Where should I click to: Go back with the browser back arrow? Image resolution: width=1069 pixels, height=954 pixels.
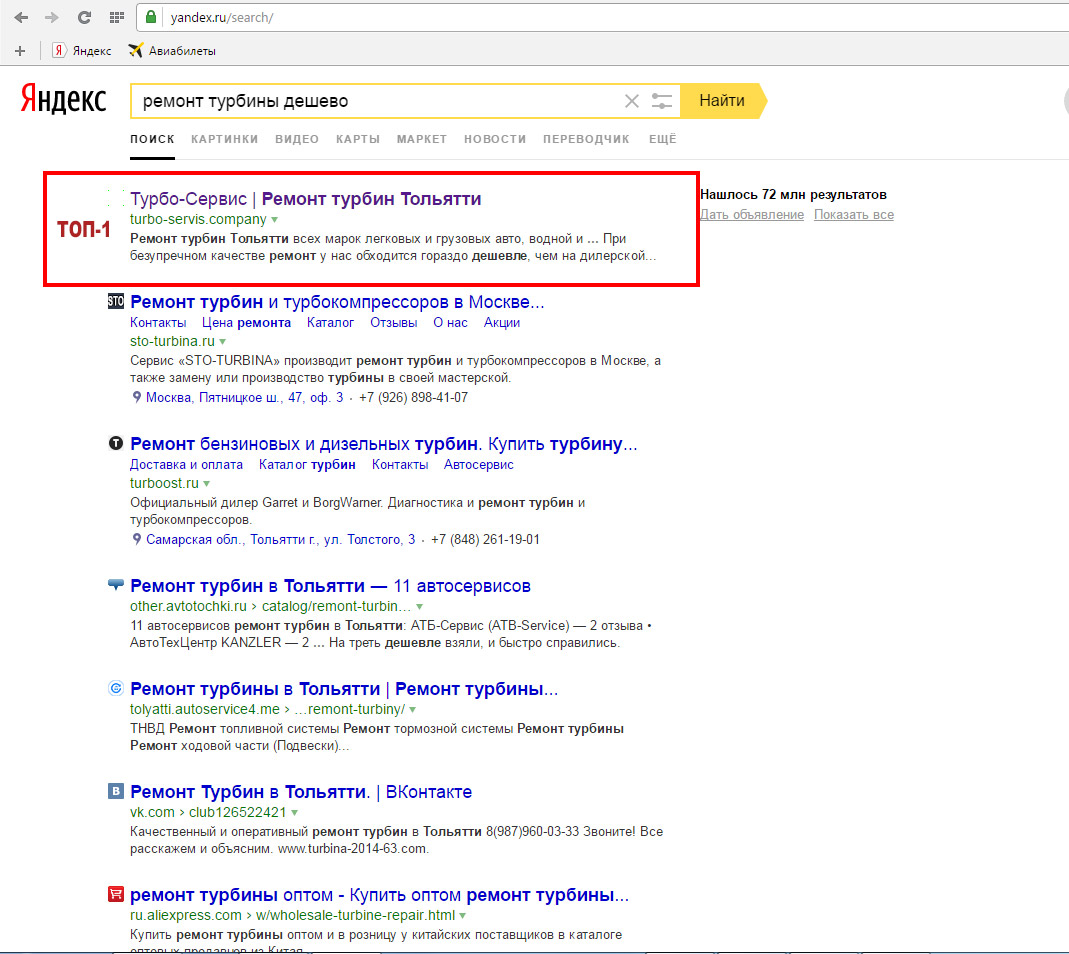point(21,18)
